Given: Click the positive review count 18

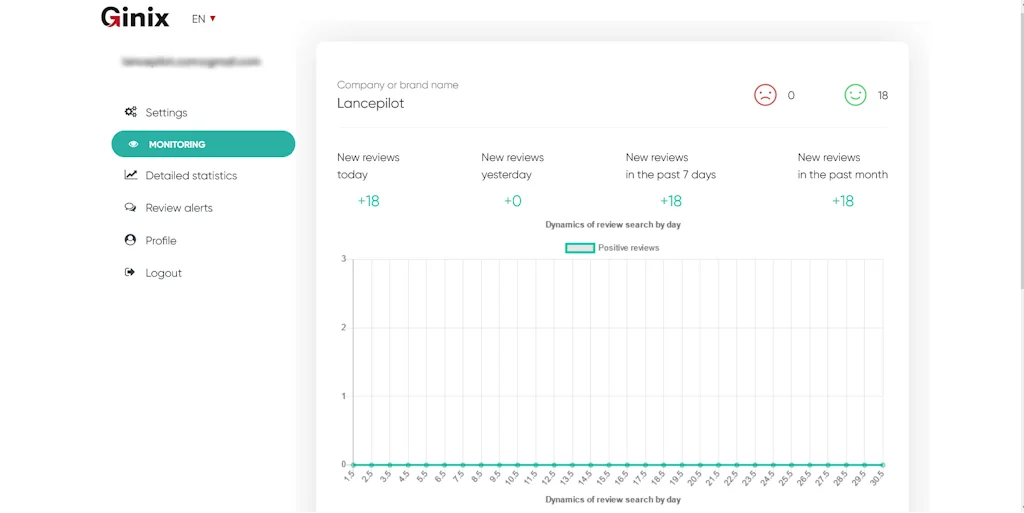Looking at the screenshot, I should (x=883, y=95).
